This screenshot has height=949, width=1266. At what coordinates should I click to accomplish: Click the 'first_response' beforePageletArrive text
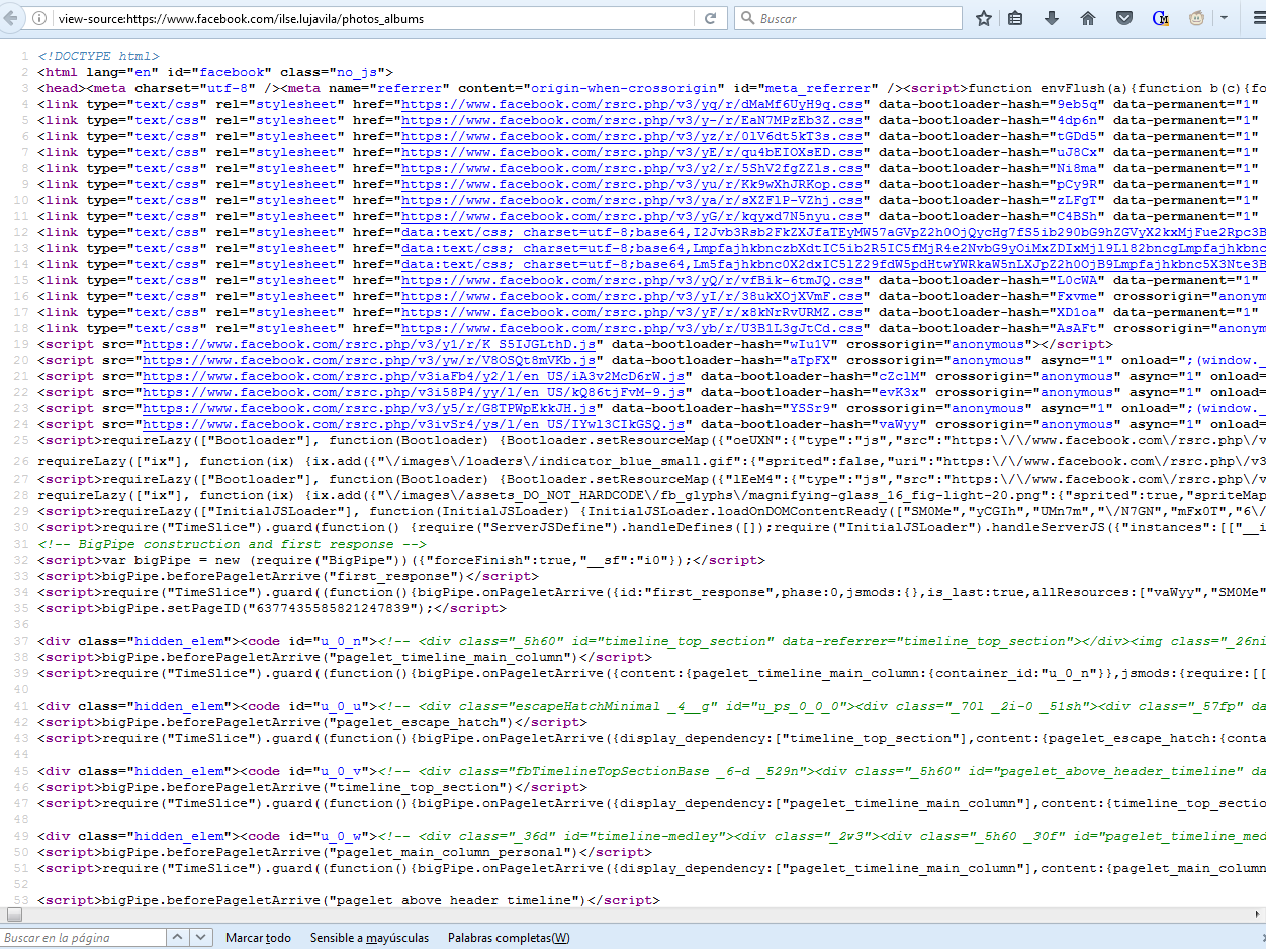click(x=288, y=576)
